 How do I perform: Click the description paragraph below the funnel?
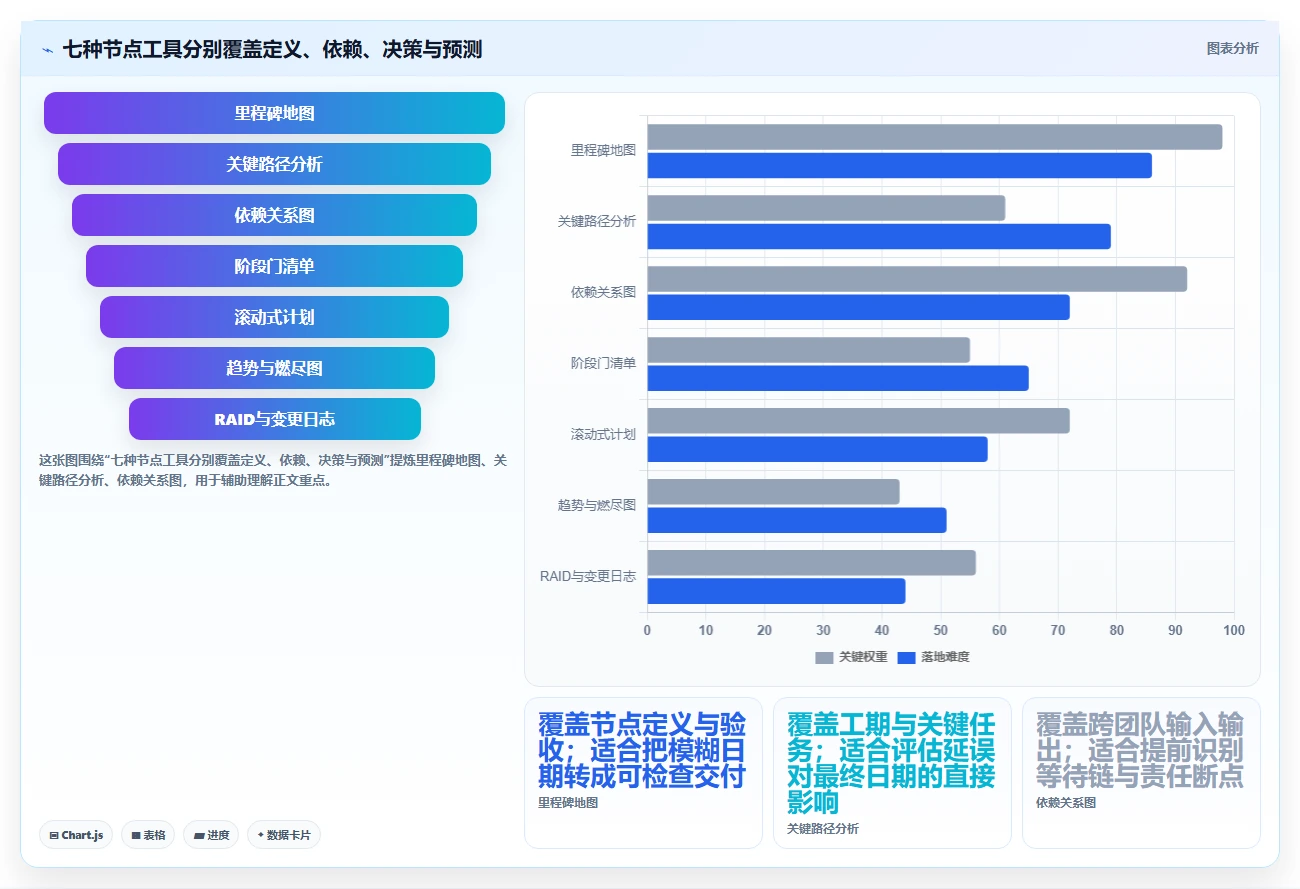click(273, 470)
